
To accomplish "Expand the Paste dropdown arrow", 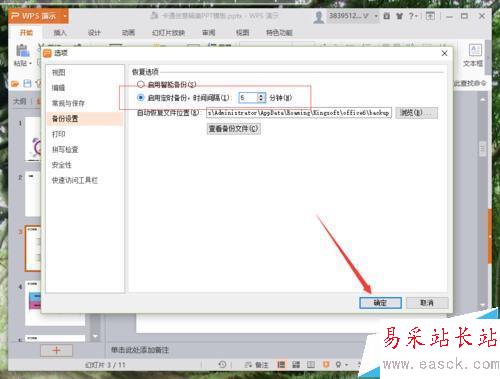I will [x=30, y=63].
